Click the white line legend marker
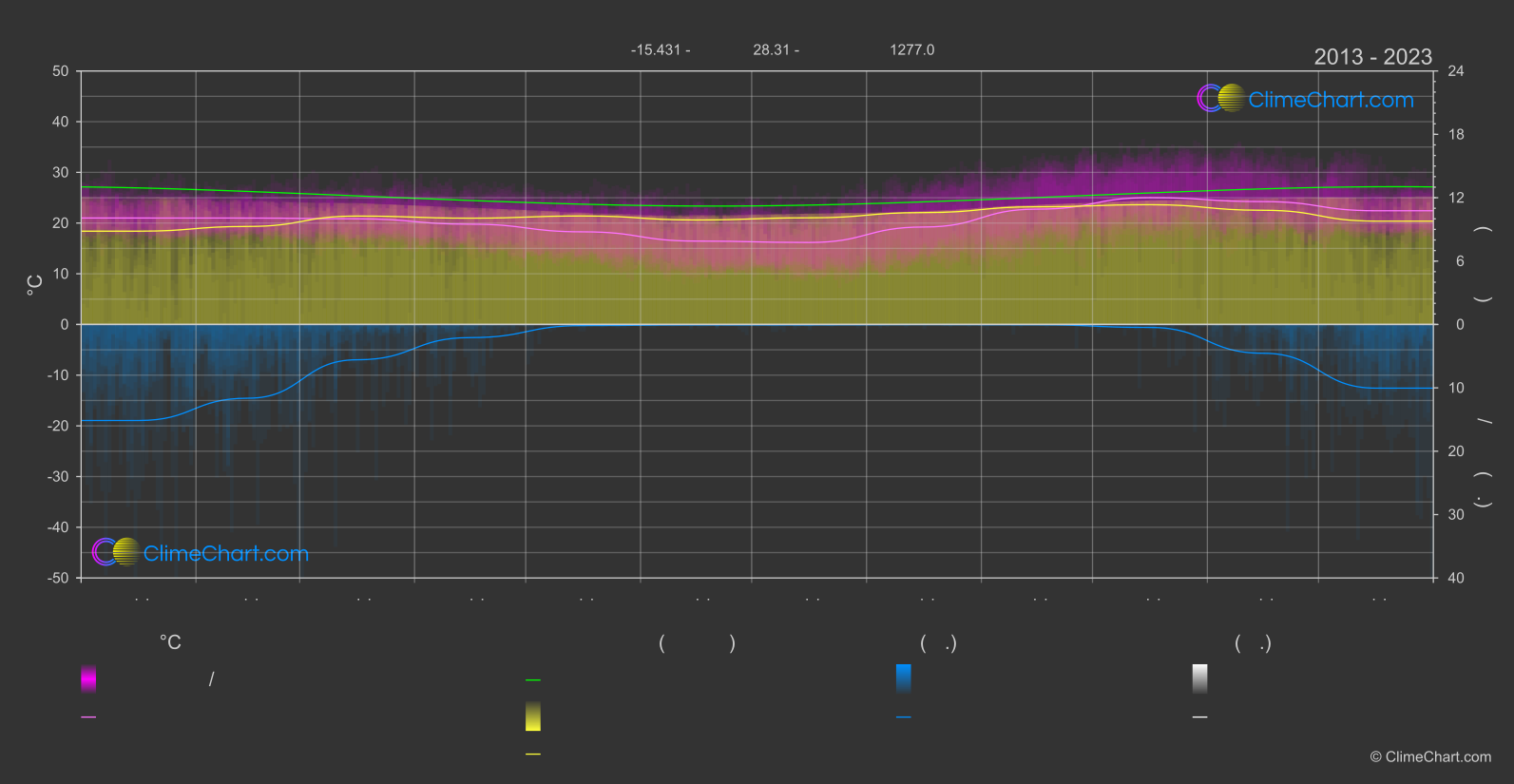Image resolution: width=1514 pixels, height=784 pixels. (x=1199, y=717)
